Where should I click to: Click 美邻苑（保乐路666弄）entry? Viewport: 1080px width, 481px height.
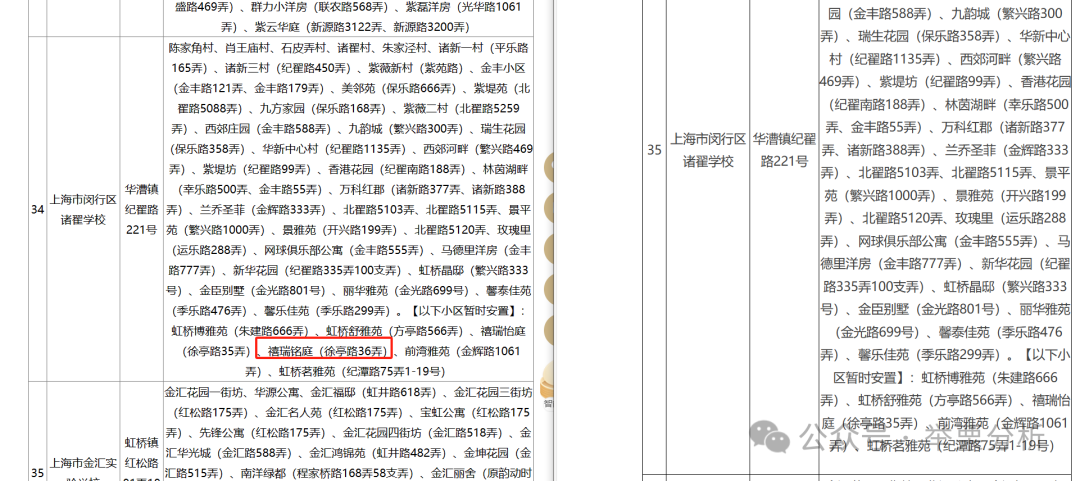pos(399,89)
